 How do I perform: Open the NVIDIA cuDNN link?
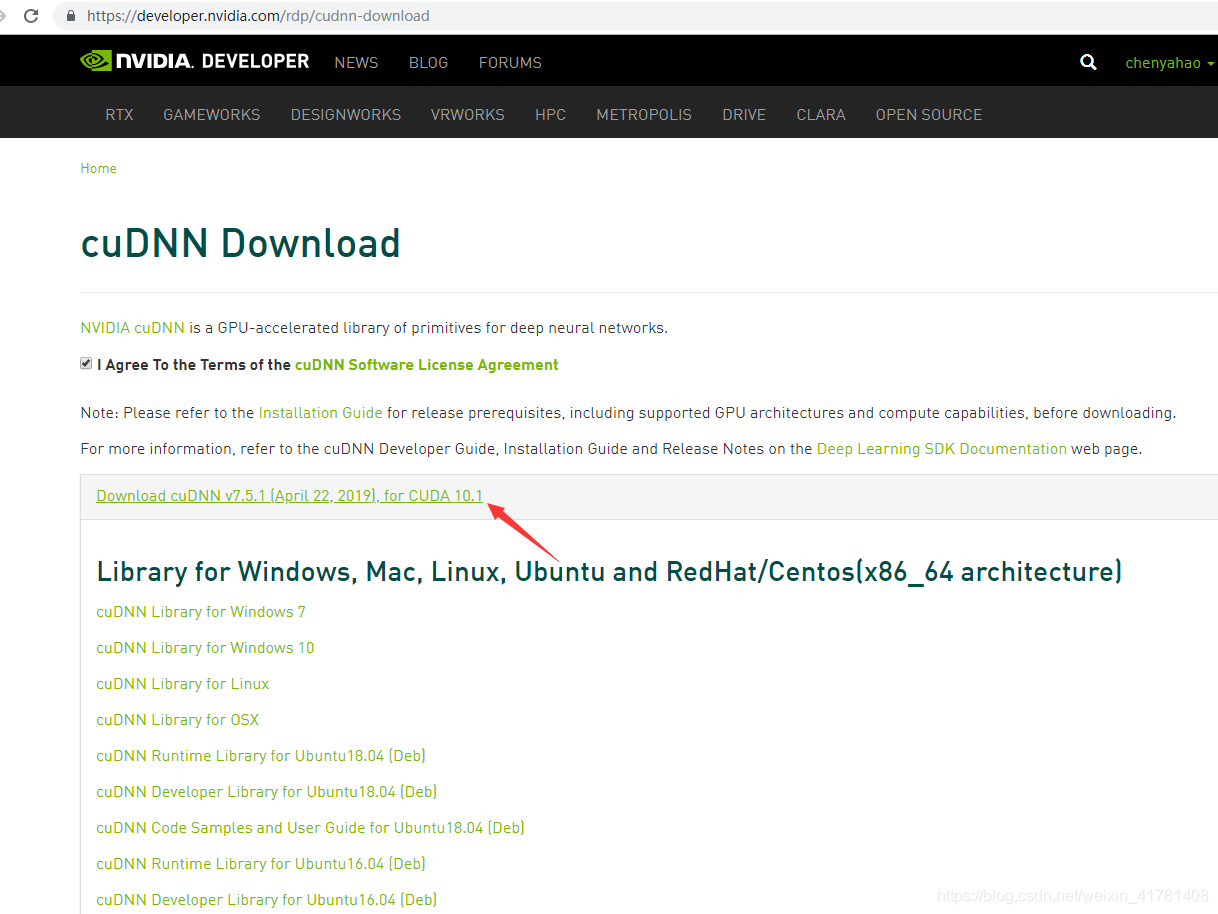(x=132, y=328)
